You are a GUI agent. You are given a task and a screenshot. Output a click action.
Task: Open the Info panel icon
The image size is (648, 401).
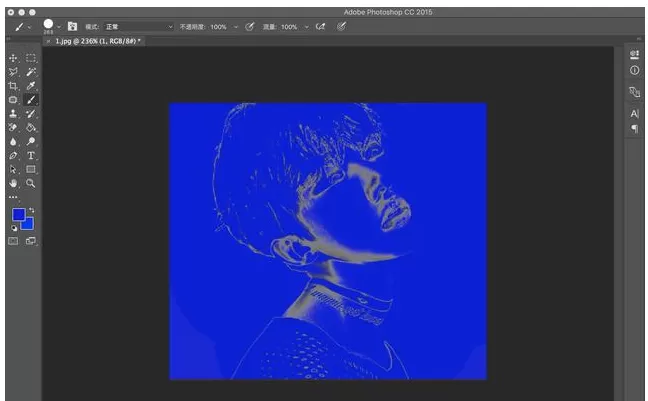[x=634, y=70]
